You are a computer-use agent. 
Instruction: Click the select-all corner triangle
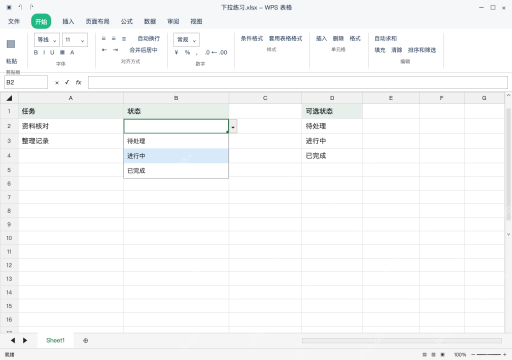[9, 98]
